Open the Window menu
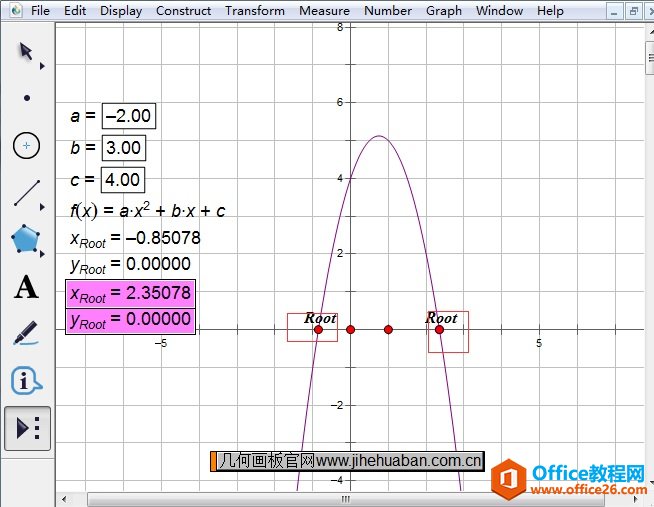This screenshot has width=654, height=507. click(499, 10)
